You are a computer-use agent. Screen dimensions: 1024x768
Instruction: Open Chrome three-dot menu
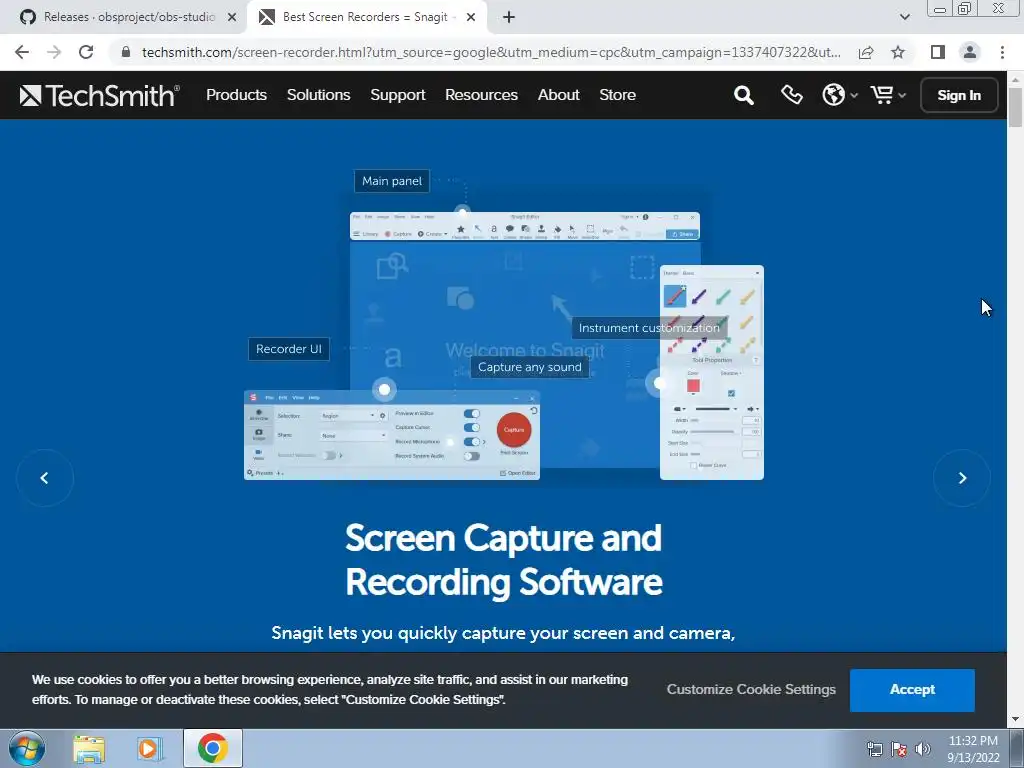pos(1002,52)
